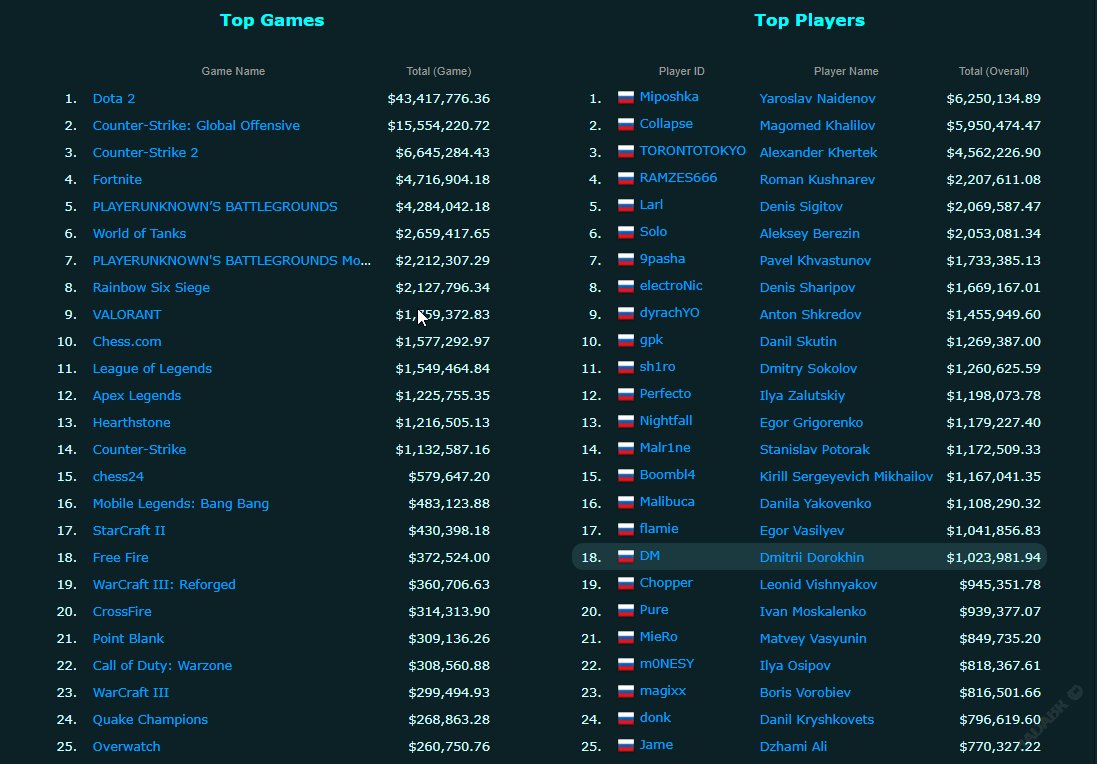1097x764 pixels.
Task: Click the Top Players heading
Action: (809, 20)
